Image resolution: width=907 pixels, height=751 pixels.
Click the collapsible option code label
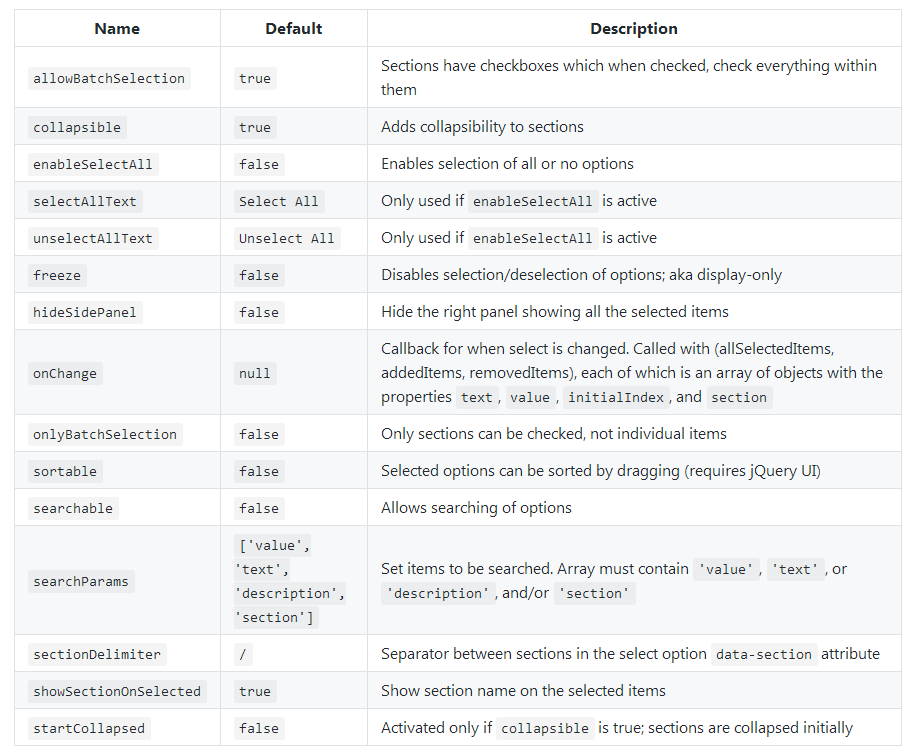[x=77, y=127]
